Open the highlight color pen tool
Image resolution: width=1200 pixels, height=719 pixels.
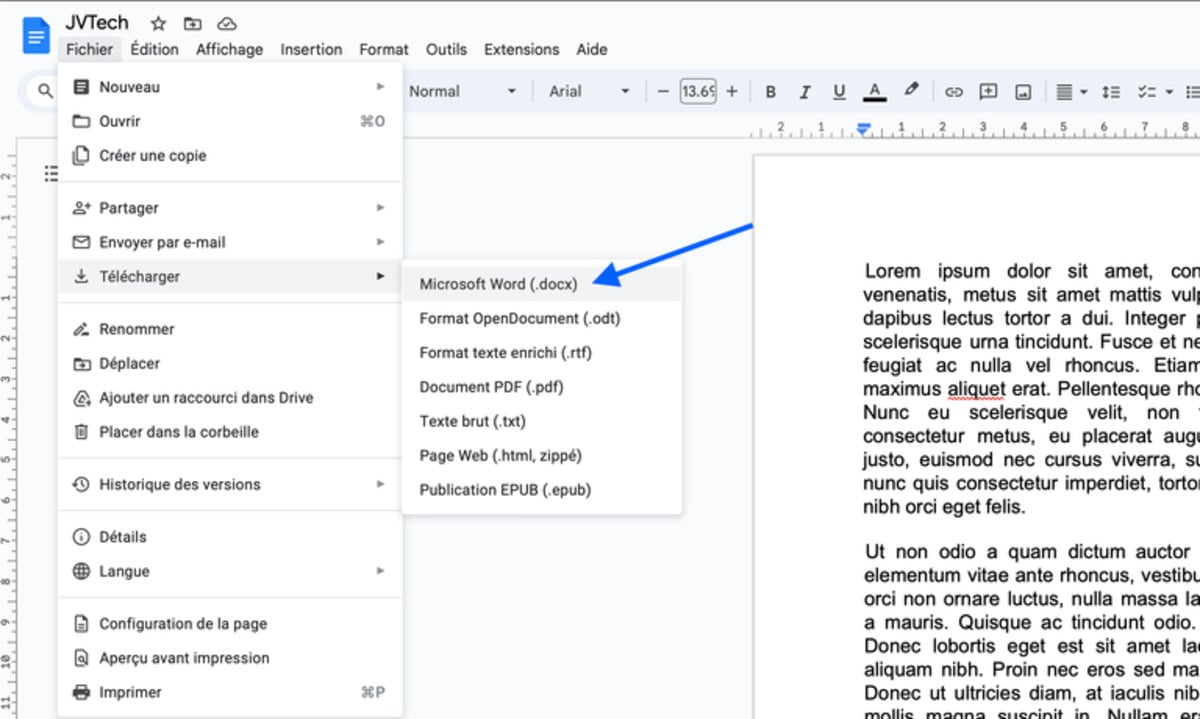pos(911,90)
